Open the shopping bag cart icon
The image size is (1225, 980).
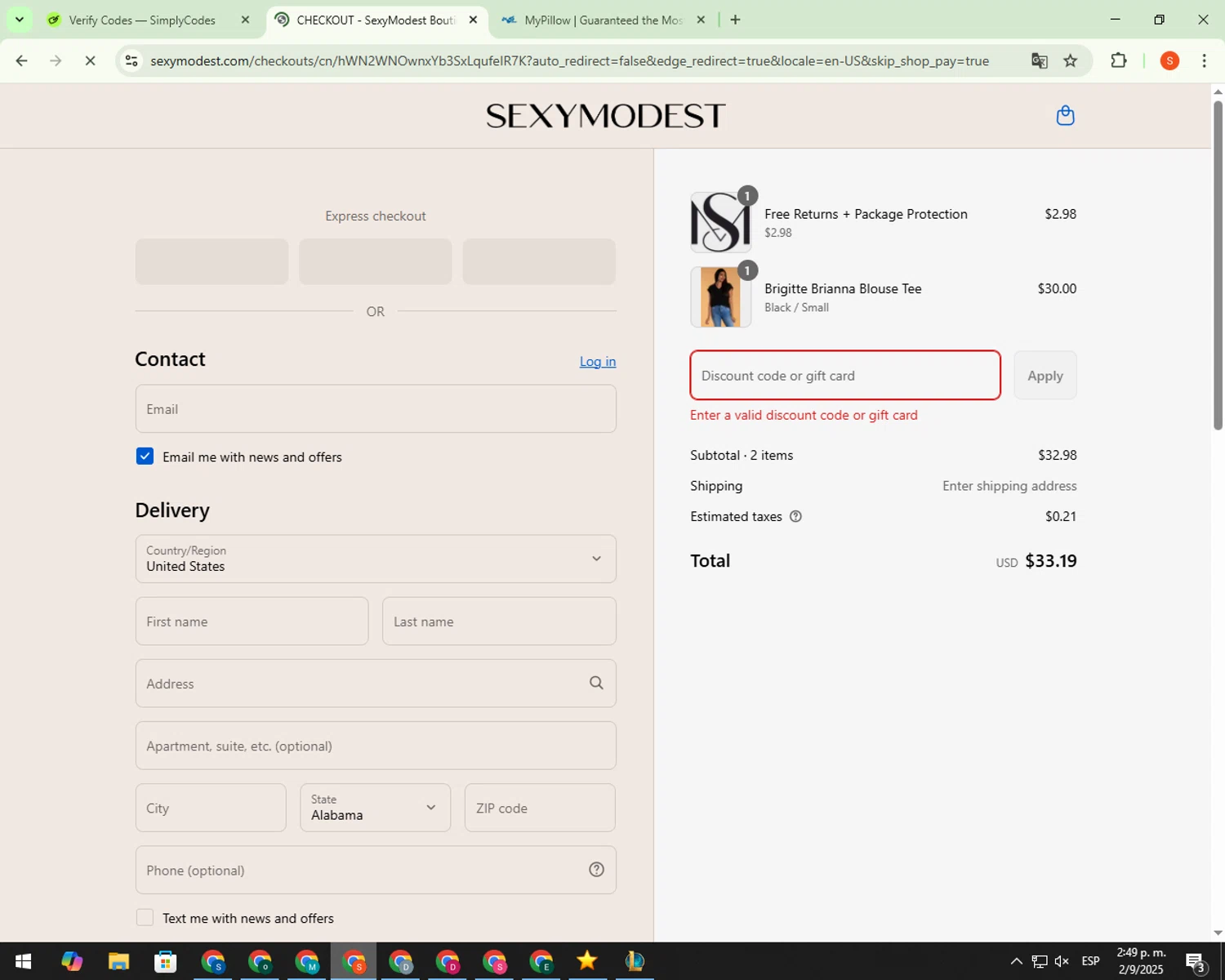coord(1065,115)
